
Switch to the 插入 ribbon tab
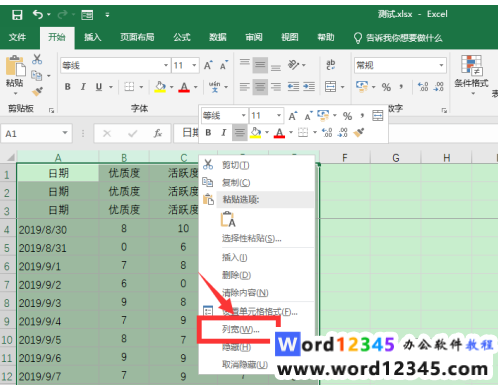[x=92, y=37]
